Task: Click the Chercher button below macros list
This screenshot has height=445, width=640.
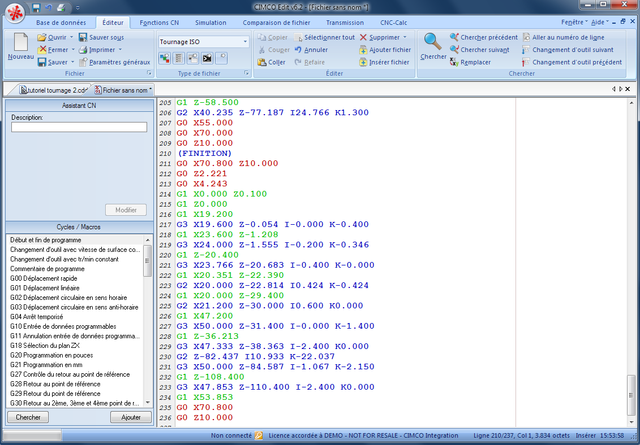Action: tap(28, 417)
